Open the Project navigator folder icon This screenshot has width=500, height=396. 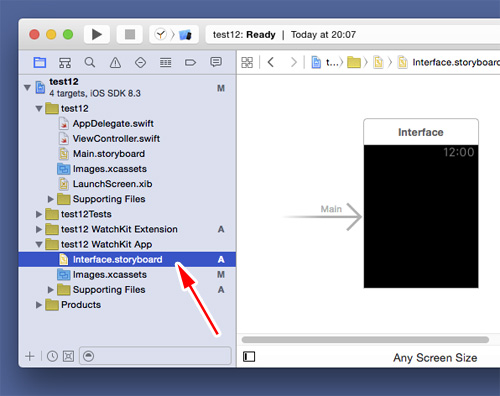point(40,62)
